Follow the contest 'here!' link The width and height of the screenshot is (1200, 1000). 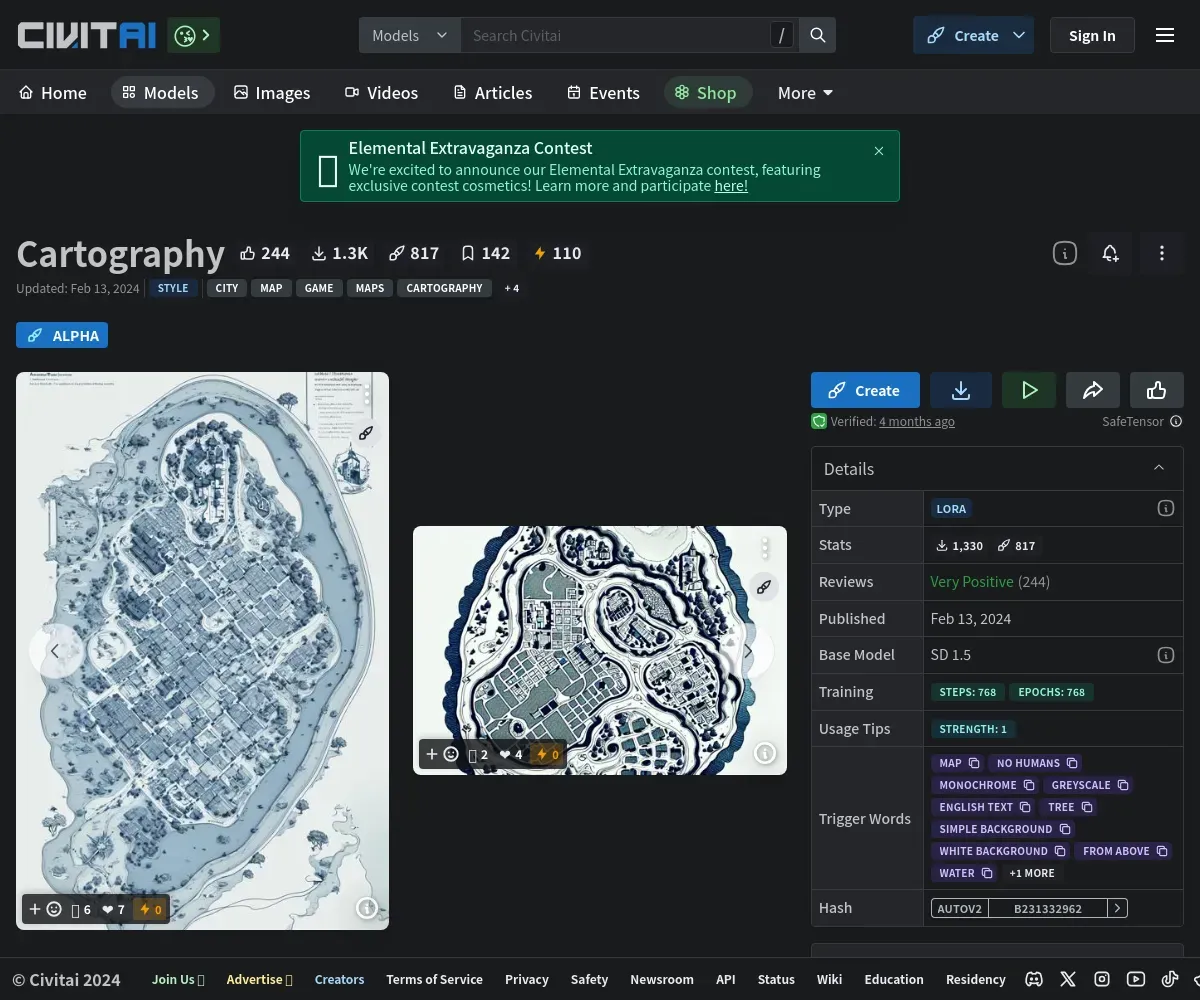(731, 186)
